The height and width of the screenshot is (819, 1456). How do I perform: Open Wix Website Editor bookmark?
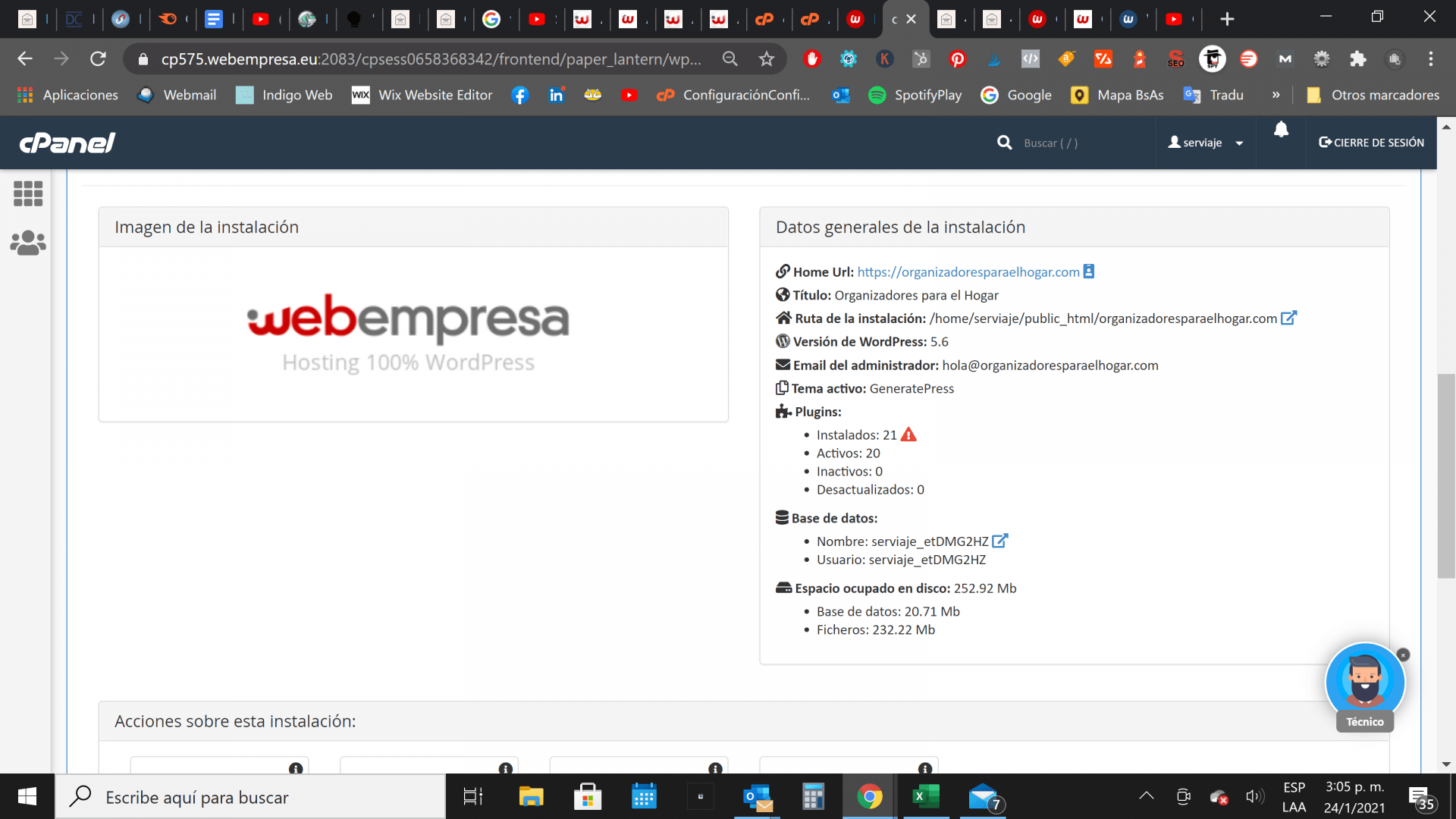tap(422, 95)
